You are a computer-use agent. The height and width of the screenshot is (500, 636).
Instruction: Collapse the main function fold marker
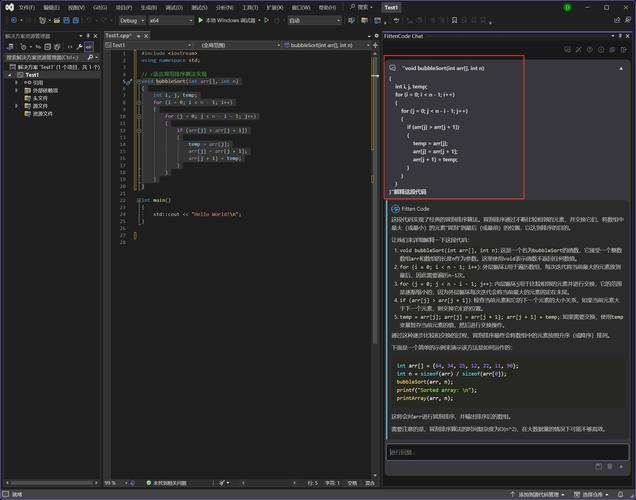tap(139, 200)
